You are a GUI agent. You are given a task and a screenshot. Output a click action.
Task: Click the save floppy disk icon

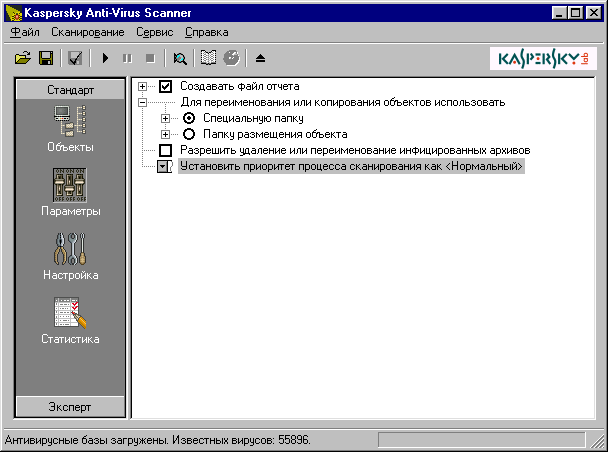(x=46, y=59)
